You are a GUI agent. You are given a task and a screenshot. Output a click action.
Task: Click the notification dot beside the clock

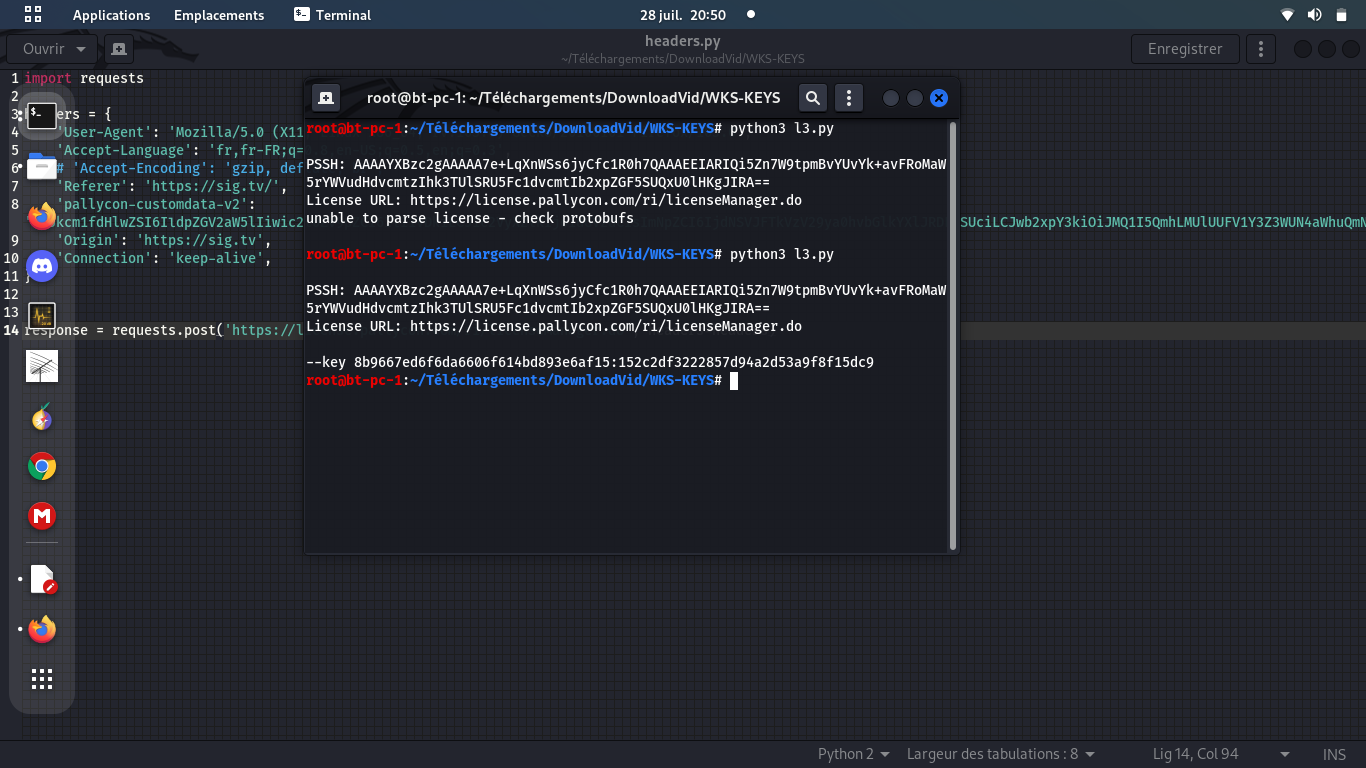coord(751,15)
